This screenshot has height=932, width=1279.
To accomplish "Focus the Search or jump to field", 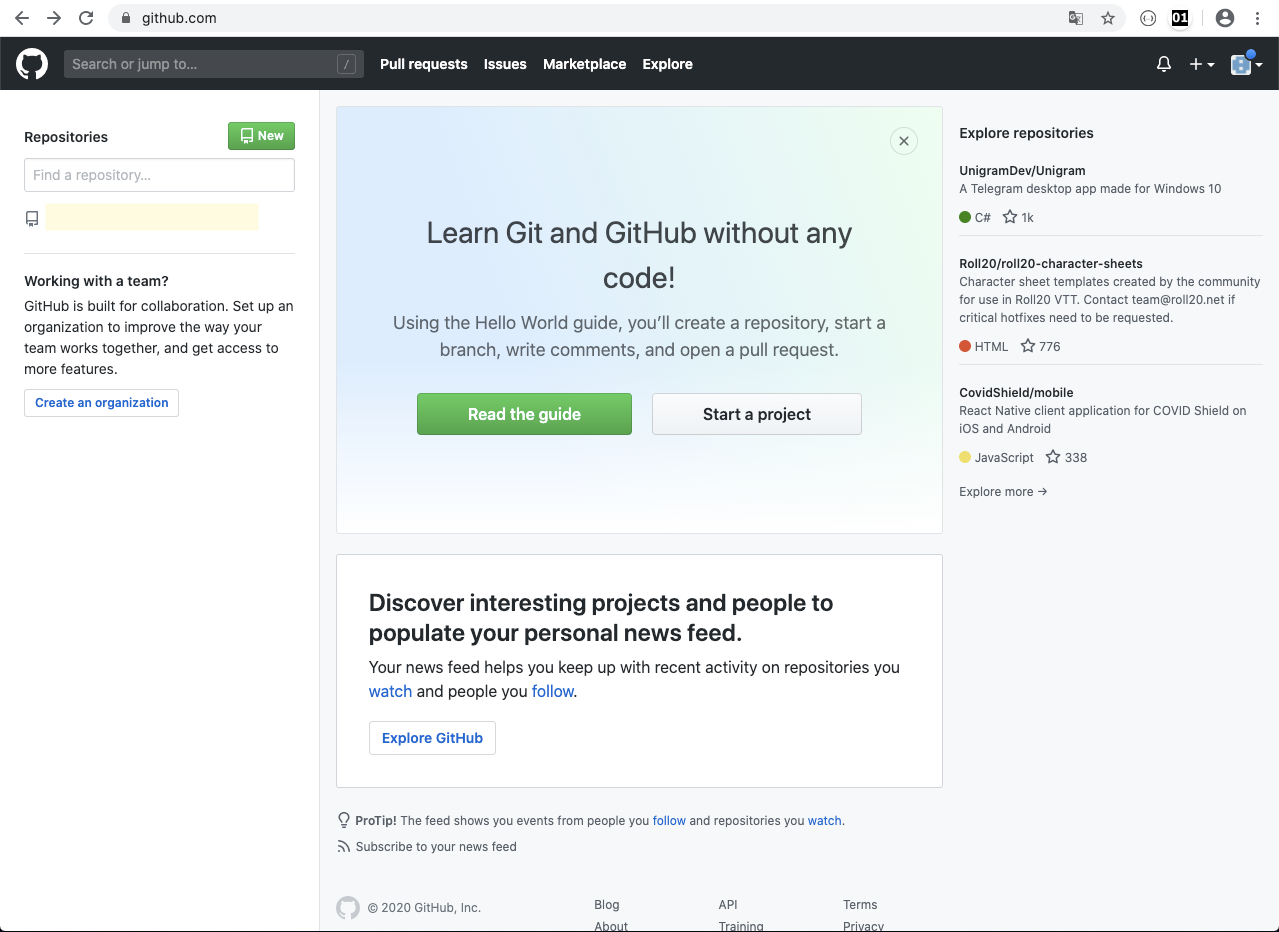I will coord(214,64).
